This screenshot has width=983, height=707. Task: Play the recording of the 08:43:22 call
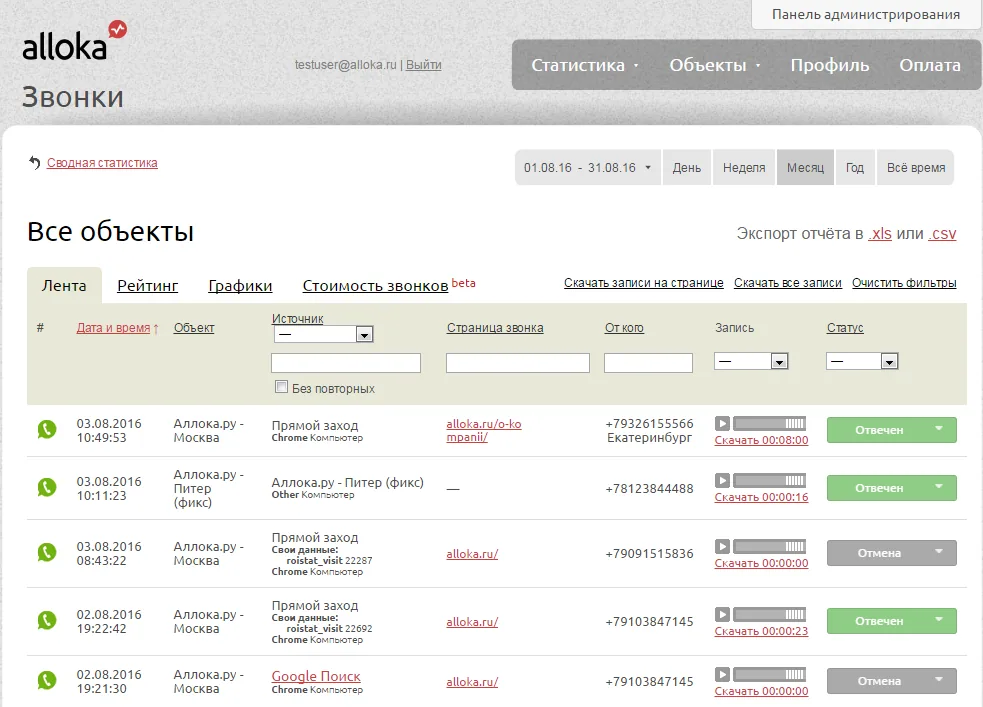pyautogui.click(x=722, y=546)
